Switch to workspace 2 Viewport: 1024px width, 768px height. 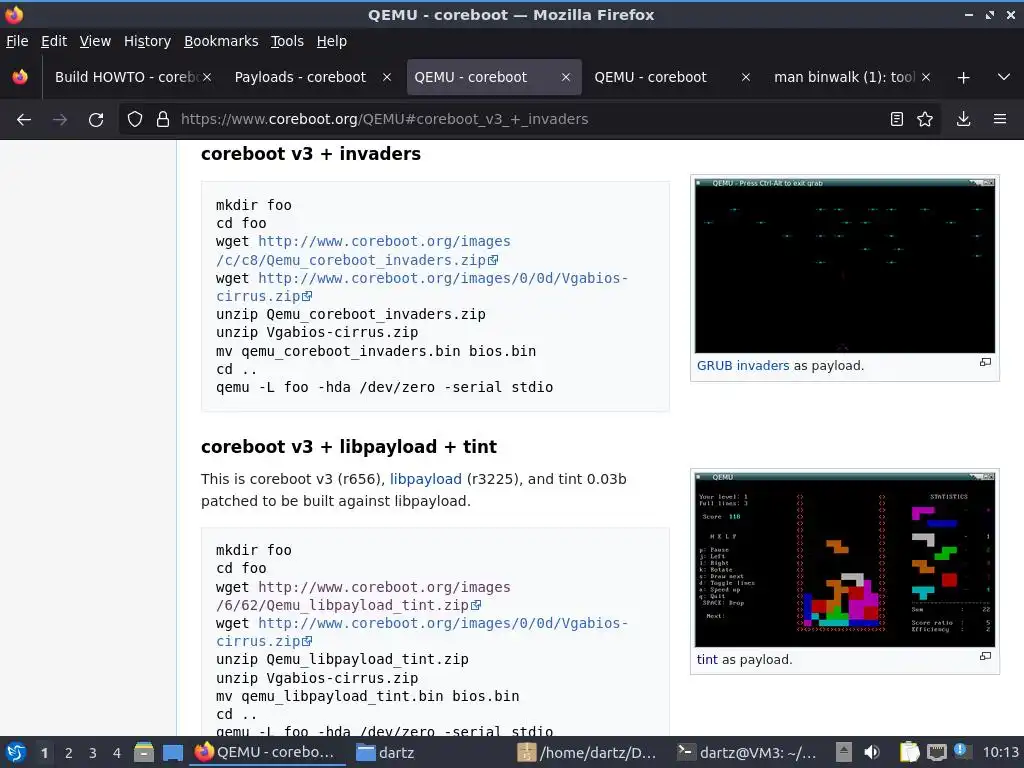coord(69,753)
